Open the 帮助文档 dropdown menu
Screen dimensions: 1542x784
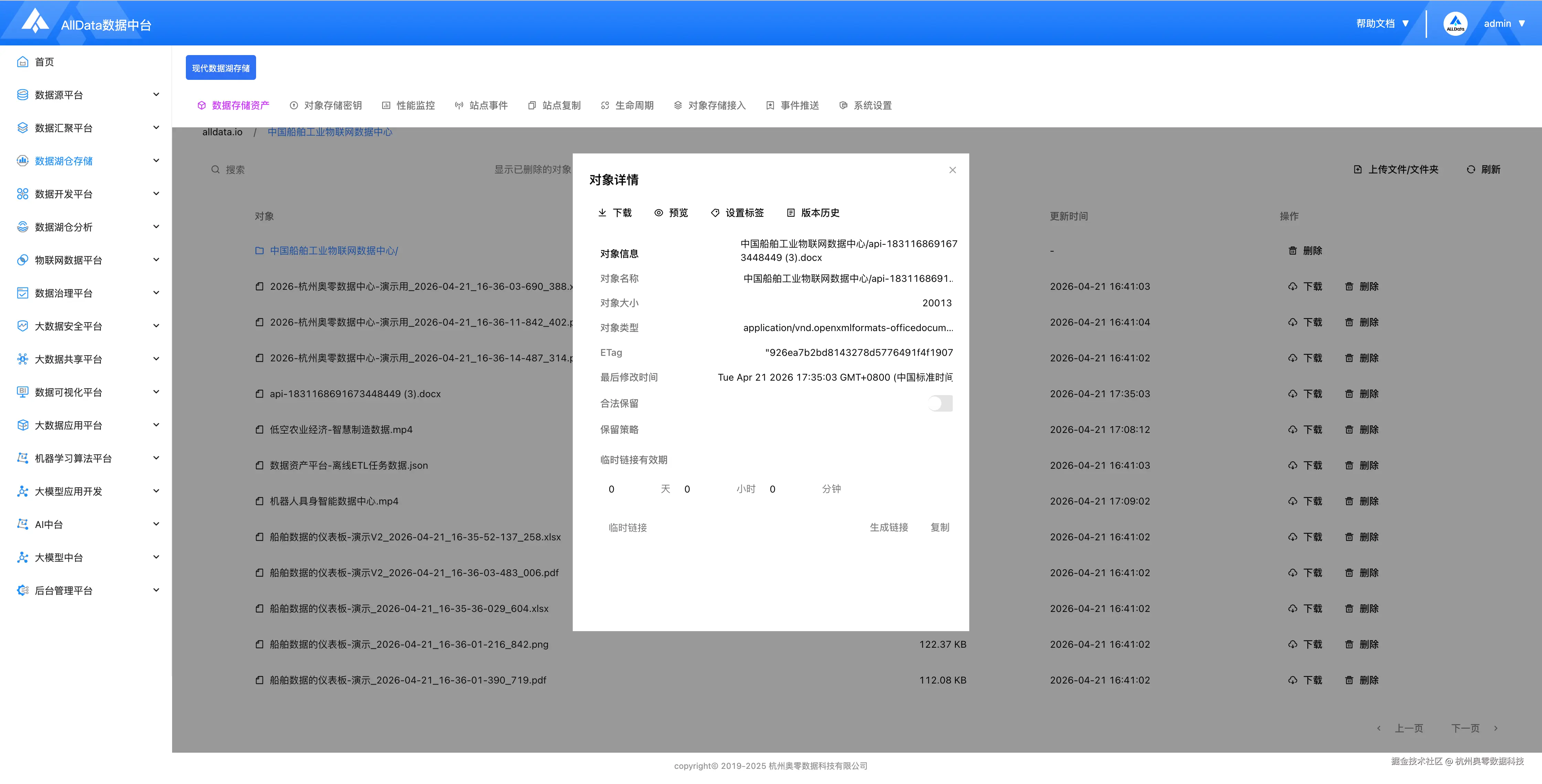point(1380,23)
